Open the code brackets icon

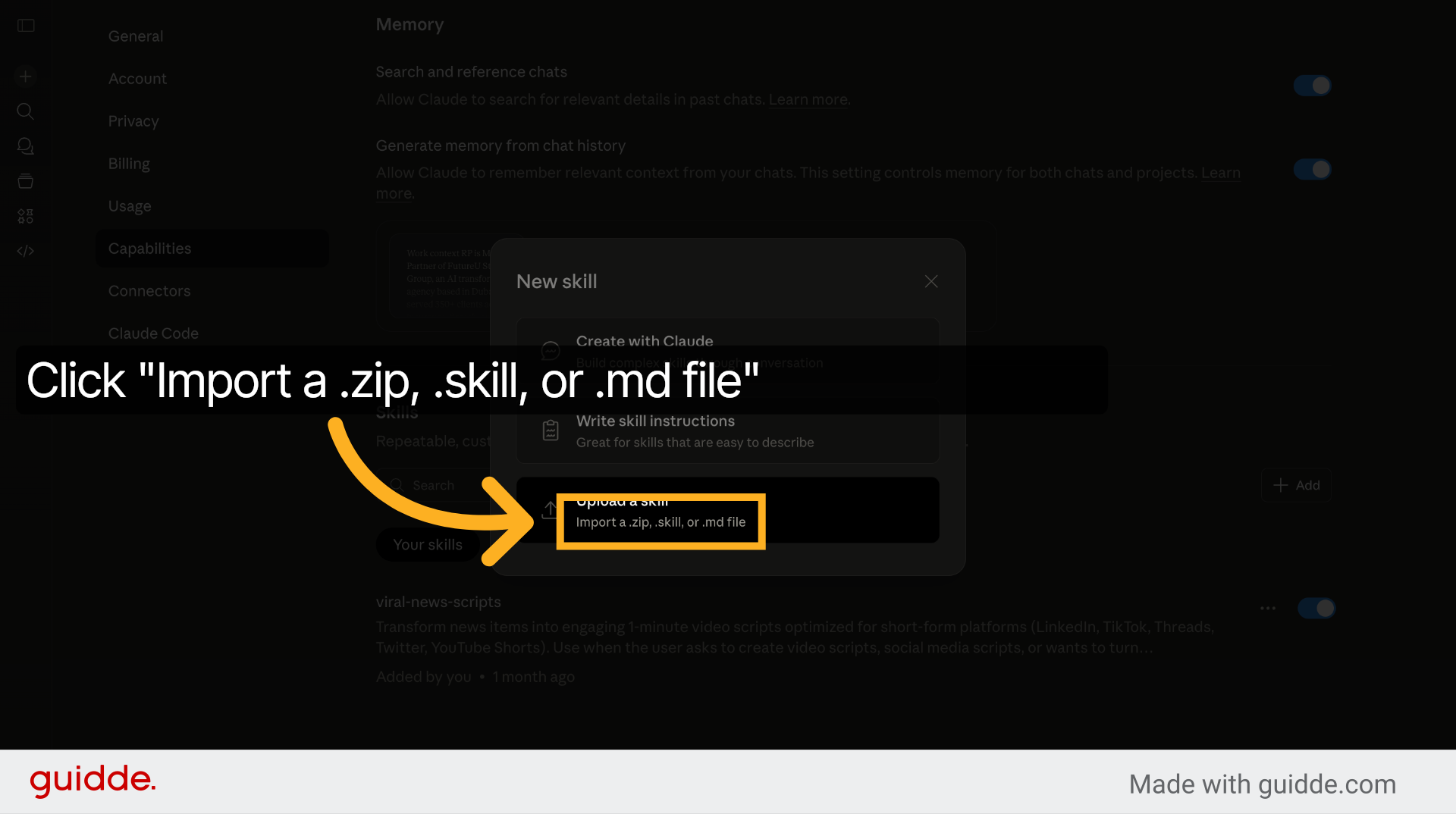(x=26, y=251)
